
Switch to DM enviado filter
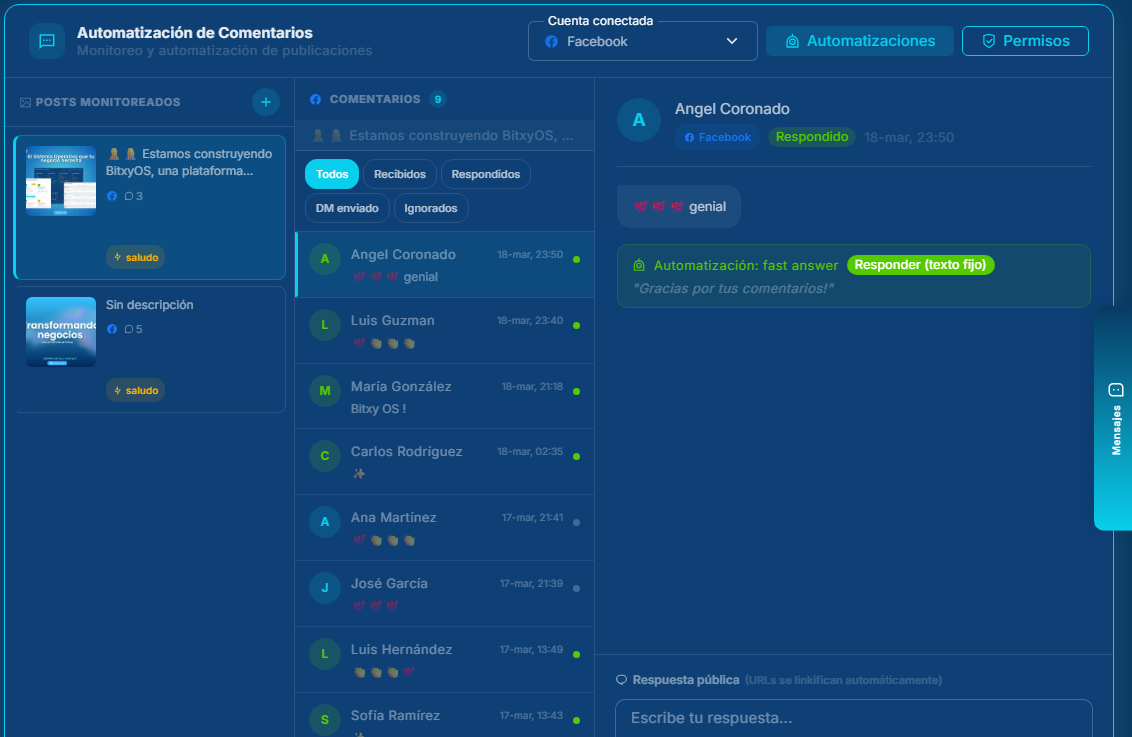coord(347,208)
